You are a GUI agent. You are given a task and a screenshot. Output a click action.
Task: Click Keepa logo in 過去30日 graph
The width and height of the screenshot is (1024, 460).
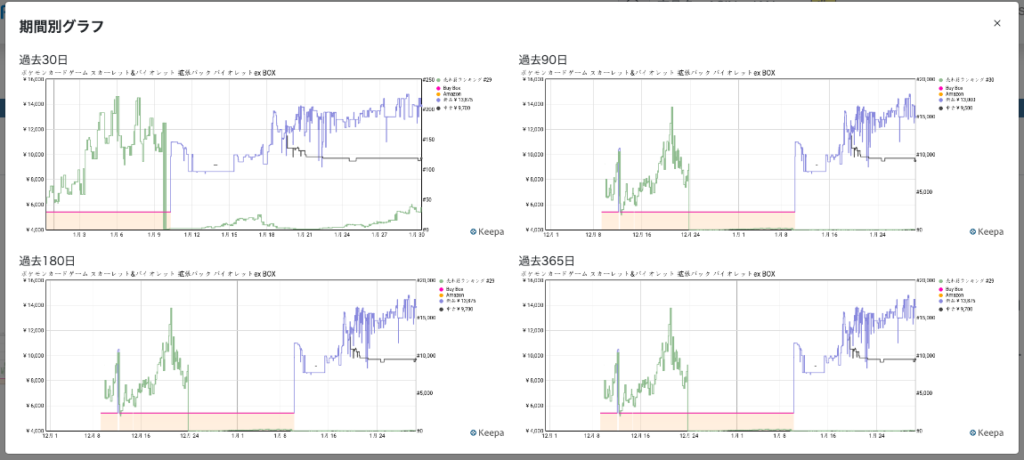click(486, 230)
